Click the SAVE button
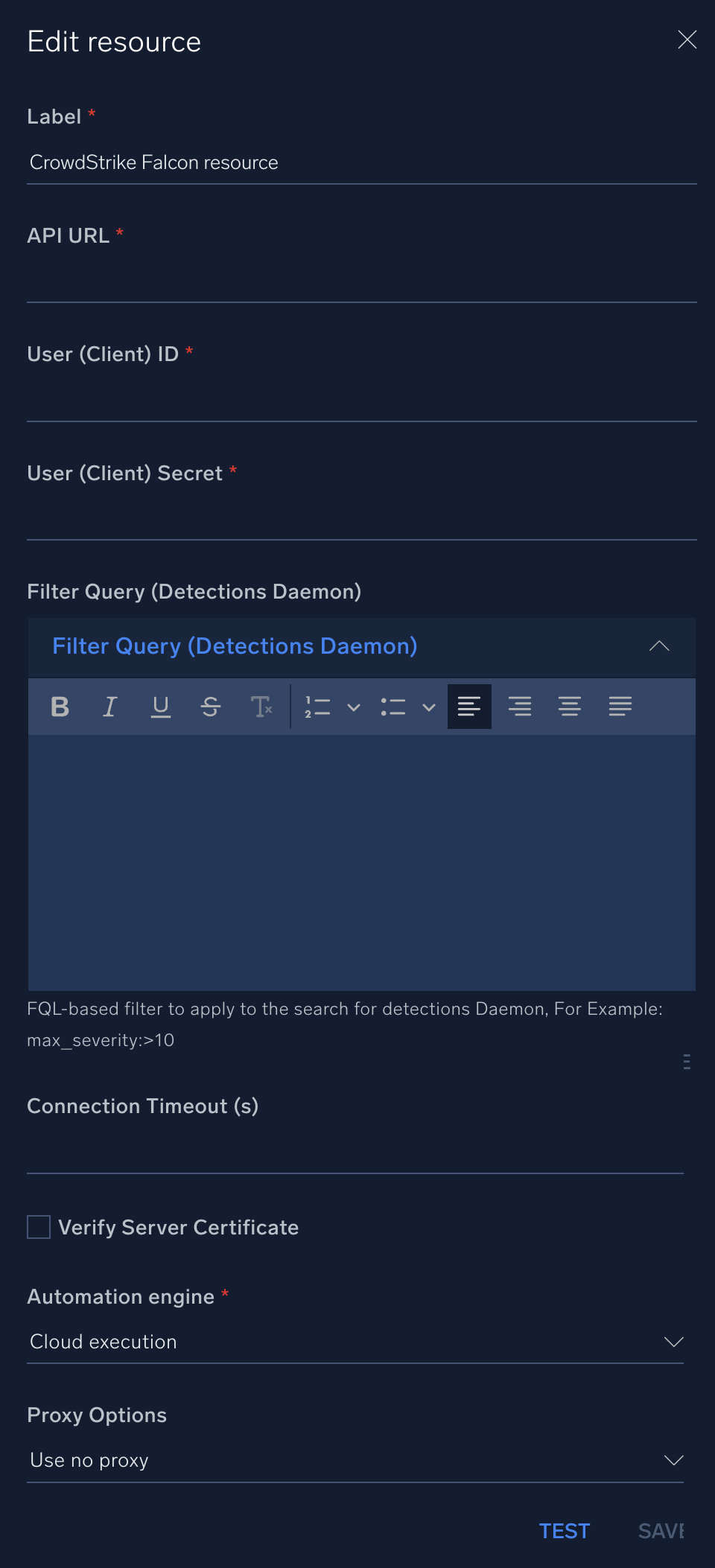715x1568 pixels. [661, 1531]
